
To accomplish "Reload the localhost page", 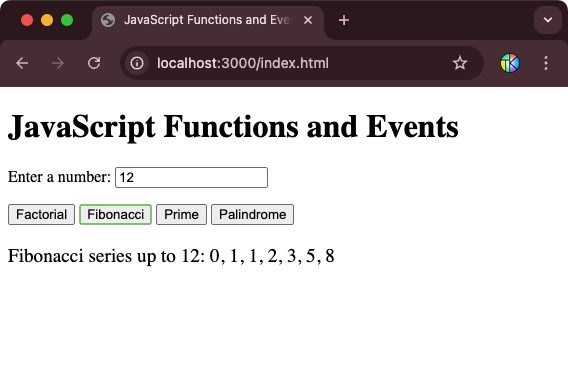I will coord(94,63).
